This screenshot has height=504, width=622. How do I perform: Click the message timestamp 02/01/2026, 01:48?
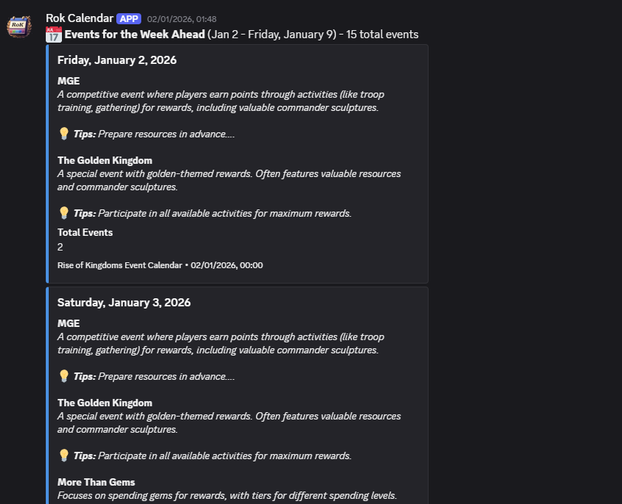(x=181, y=19)
